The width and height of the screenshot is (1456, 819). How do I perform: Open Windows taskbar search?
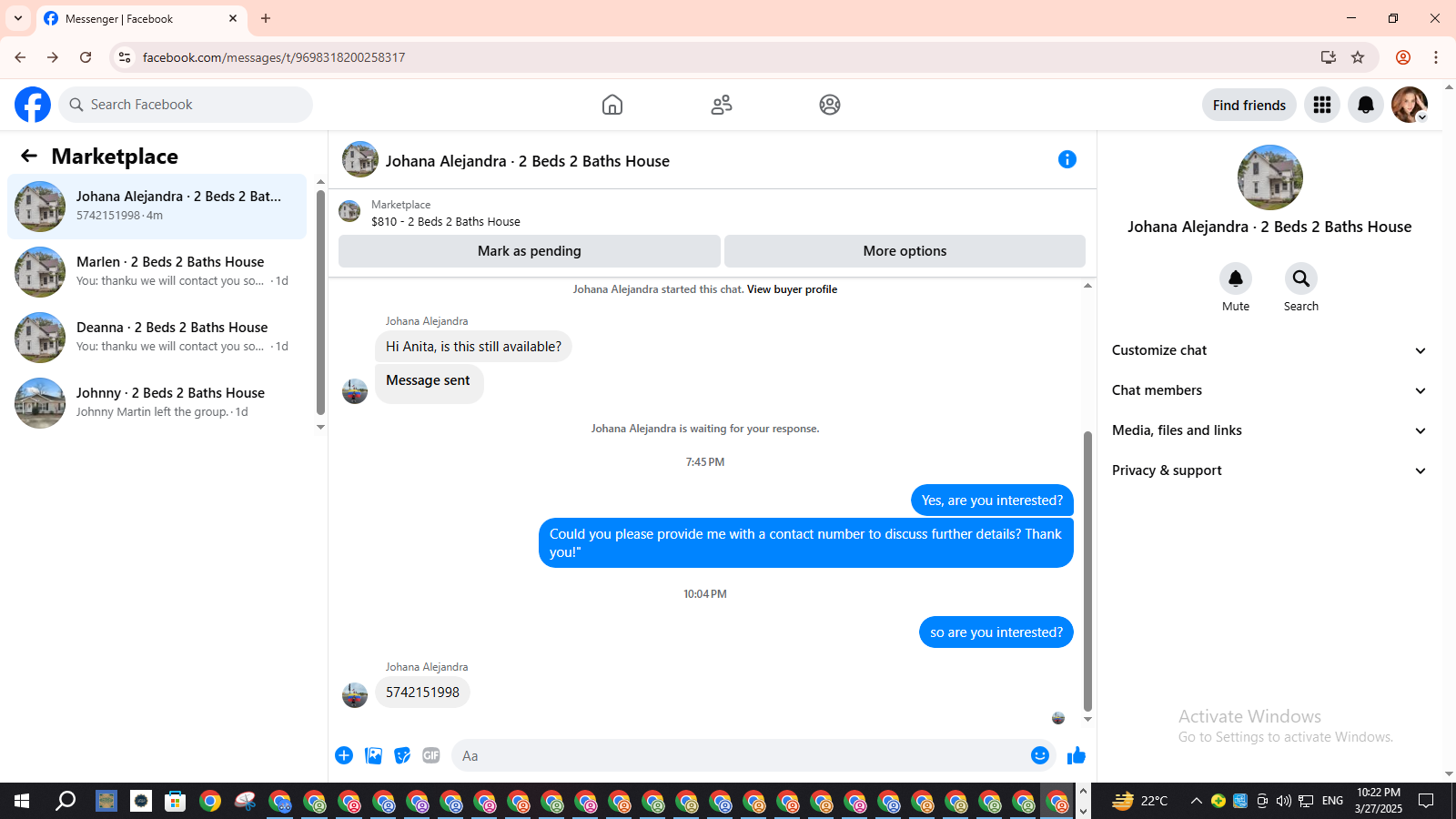pos(66,801)
